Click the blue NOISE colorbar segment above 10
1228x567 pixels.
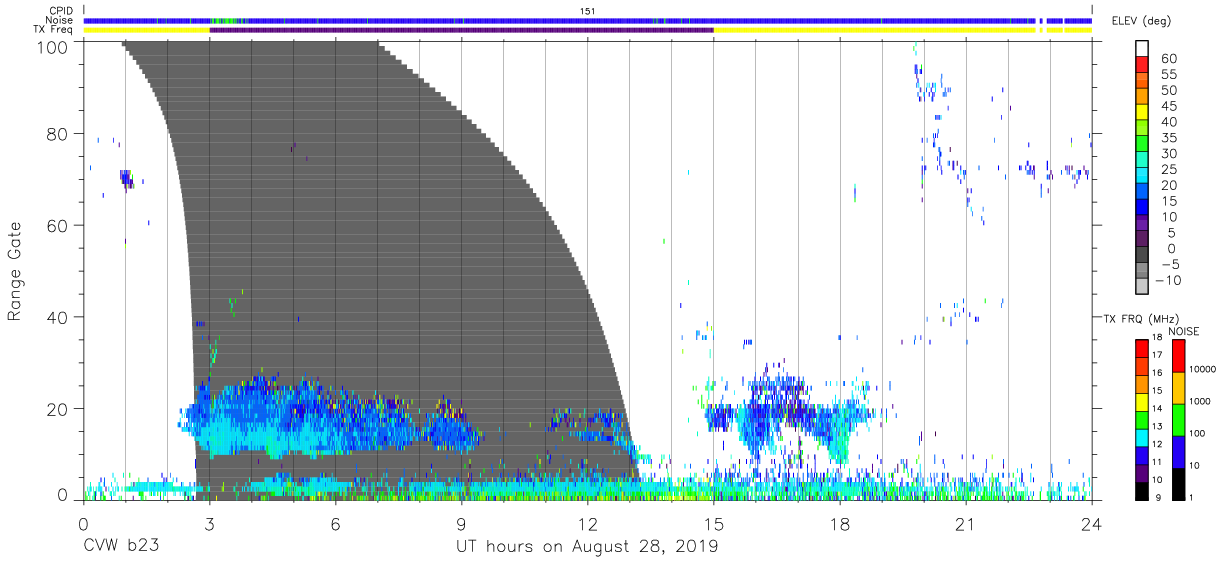pyautogui.click(x=1178, y=450)
